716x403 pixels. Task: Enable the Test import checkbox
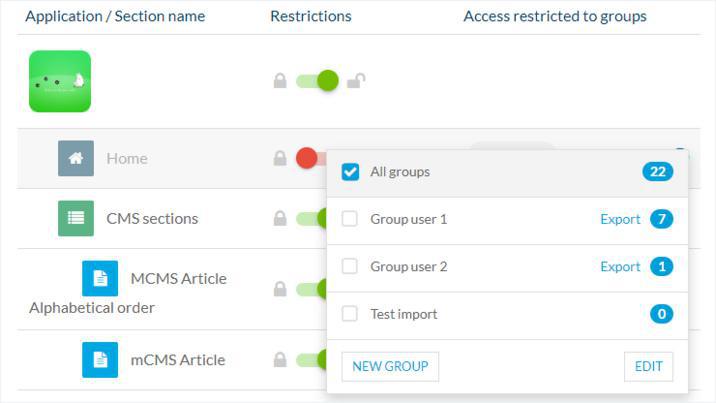350,314
